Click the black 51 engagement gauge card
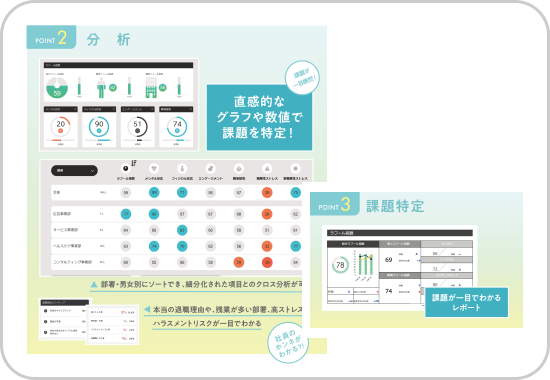This screenshot has width=550, height=380. pyautogui.click(x=138, y=127)
